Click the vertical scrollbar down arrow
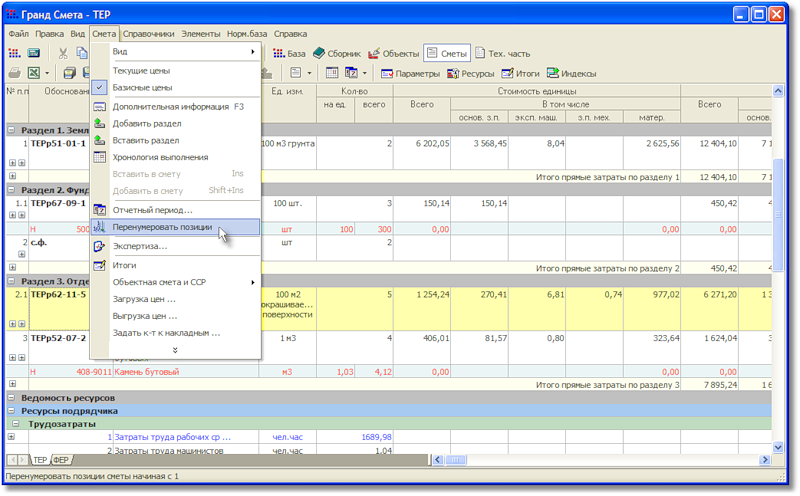This screenshot has width=800, height=496. (778, 448)
